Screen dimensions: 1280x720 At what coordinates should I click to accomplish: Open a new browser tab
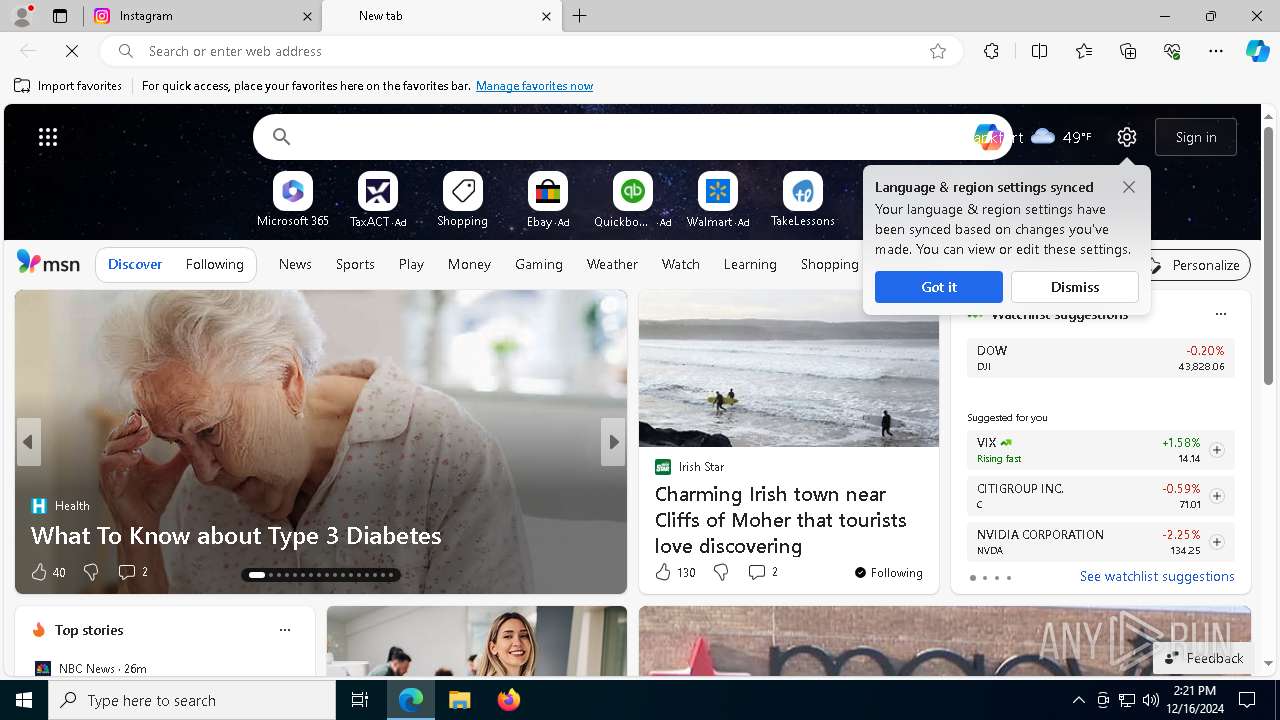coord(580,16)
